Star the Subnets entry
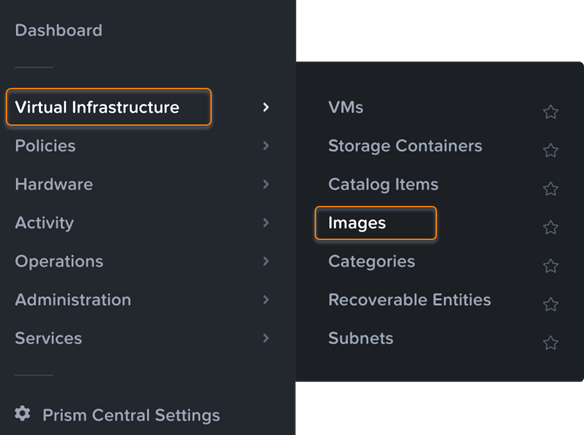This screenshot has height=435, width=584. click(x=550, y=343)
